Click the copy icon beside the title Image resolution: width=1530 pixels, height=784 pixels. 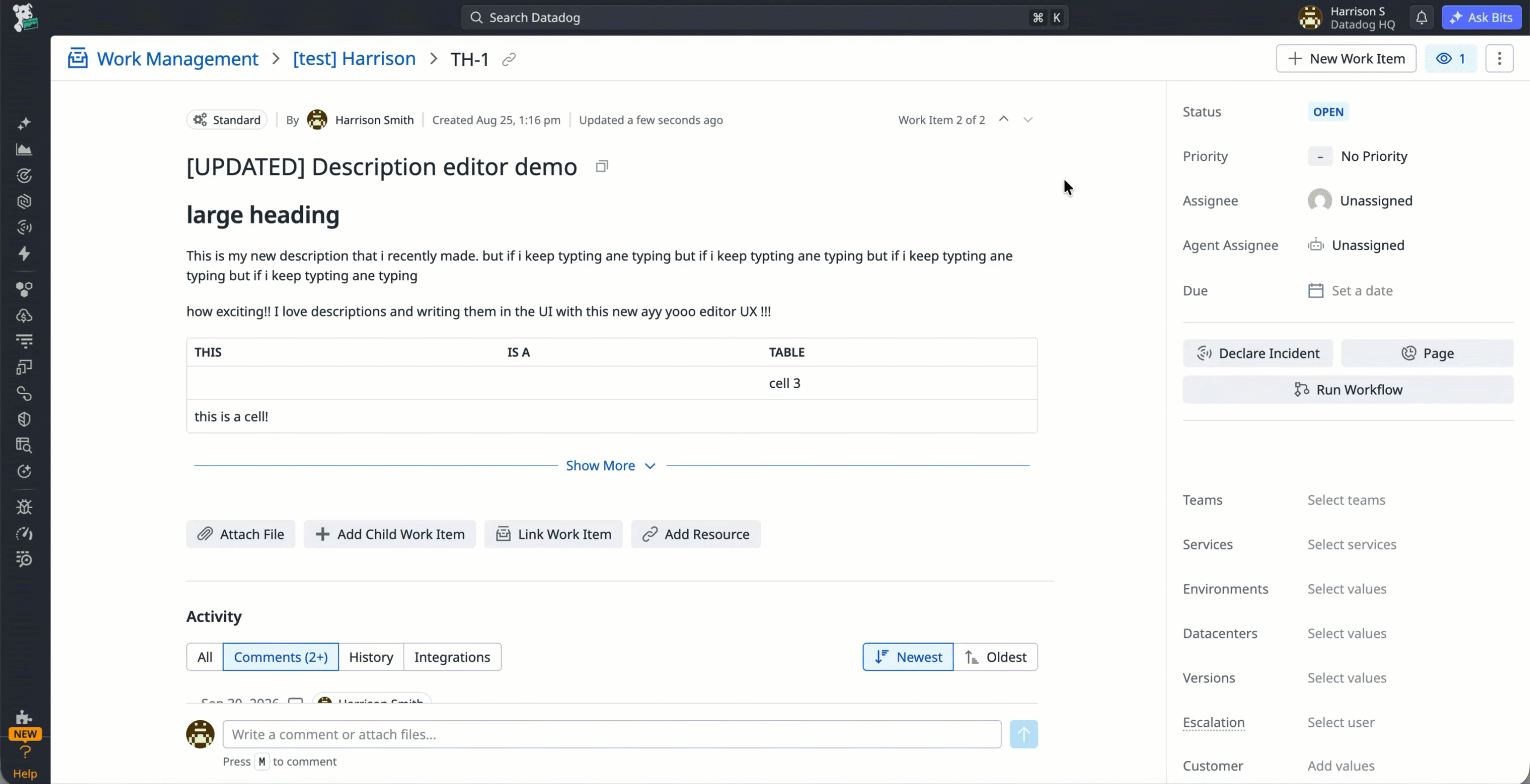click(x=602, y=167)
